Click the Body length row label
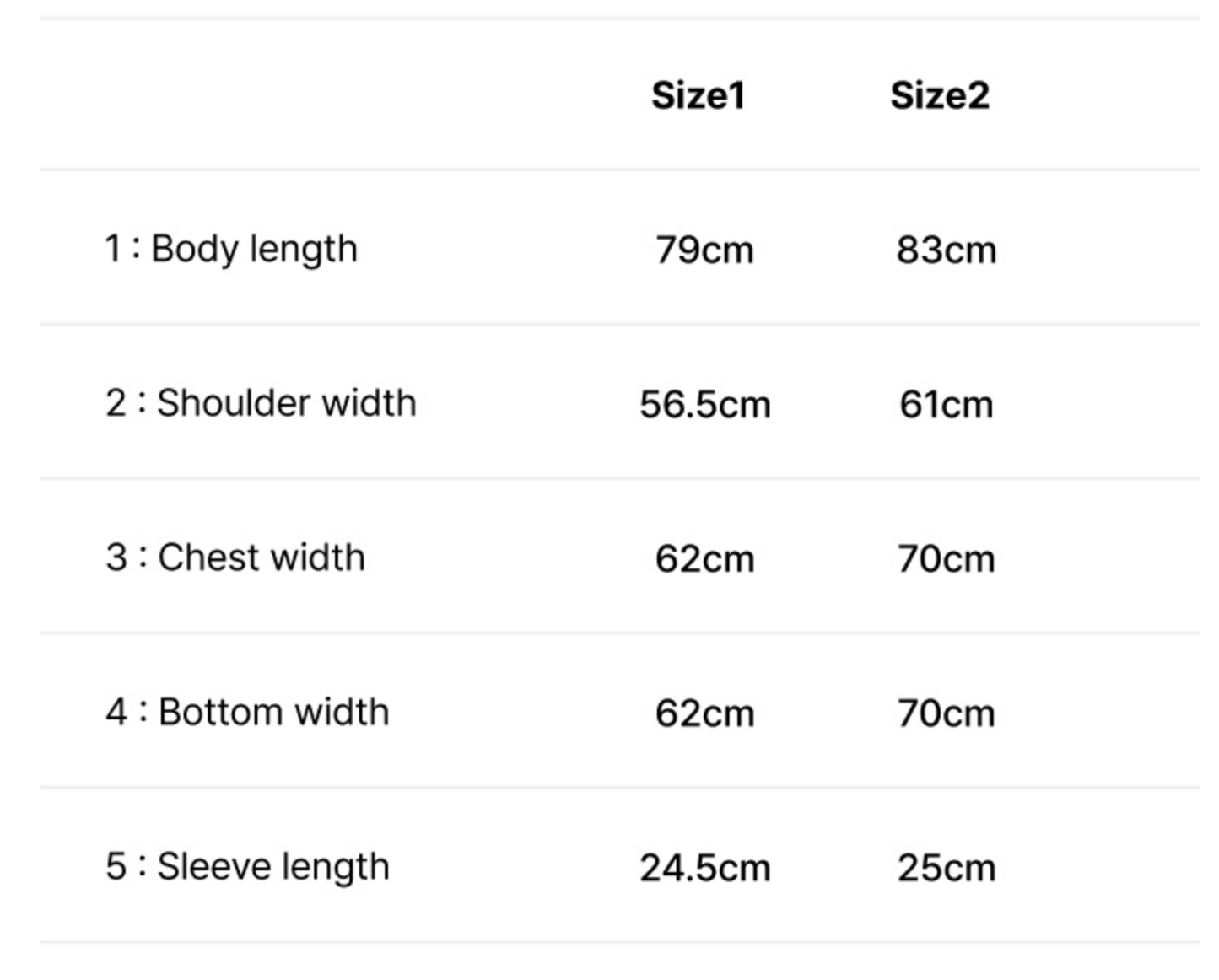 (x=254, y=249)
